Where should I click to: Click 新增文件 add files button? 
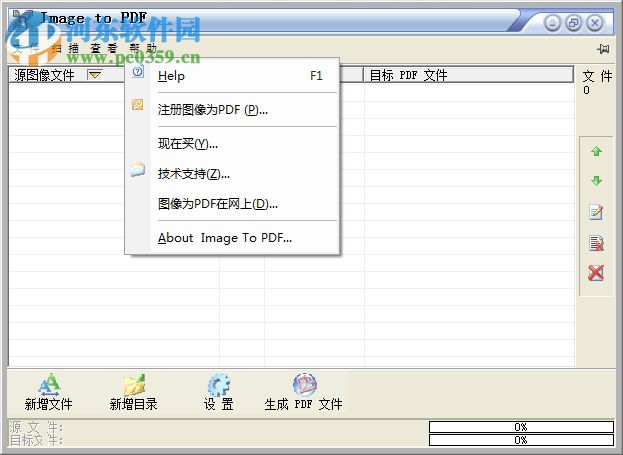coord(48,392)
